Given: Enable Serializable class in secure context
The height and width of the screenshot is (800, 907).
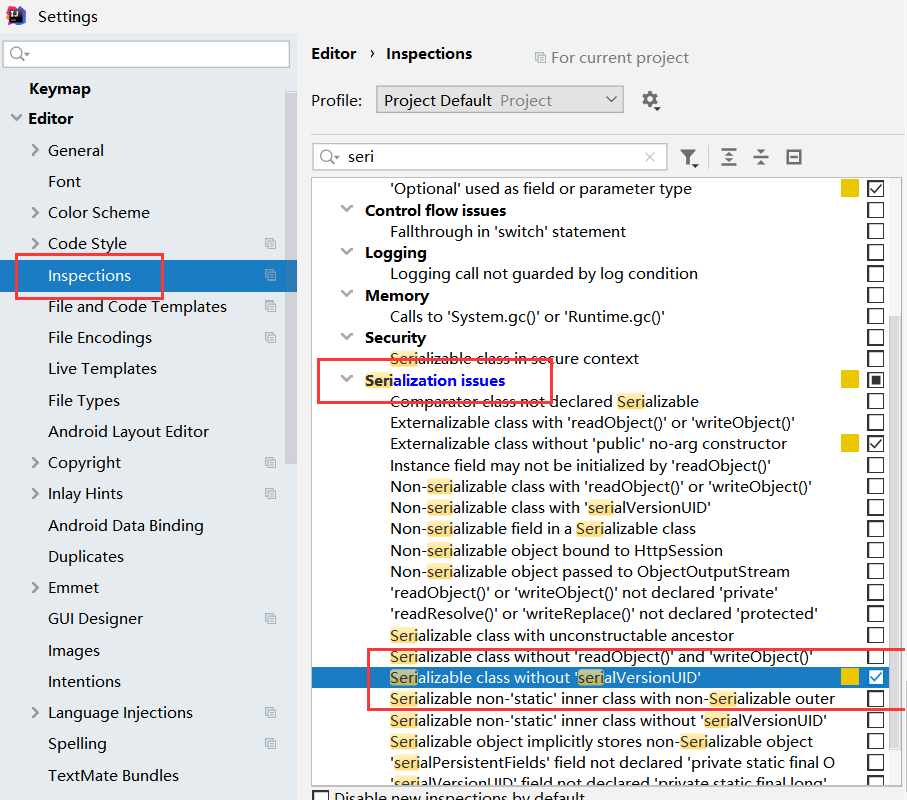Looking at the screenshot, I should (x=875, y=359).
